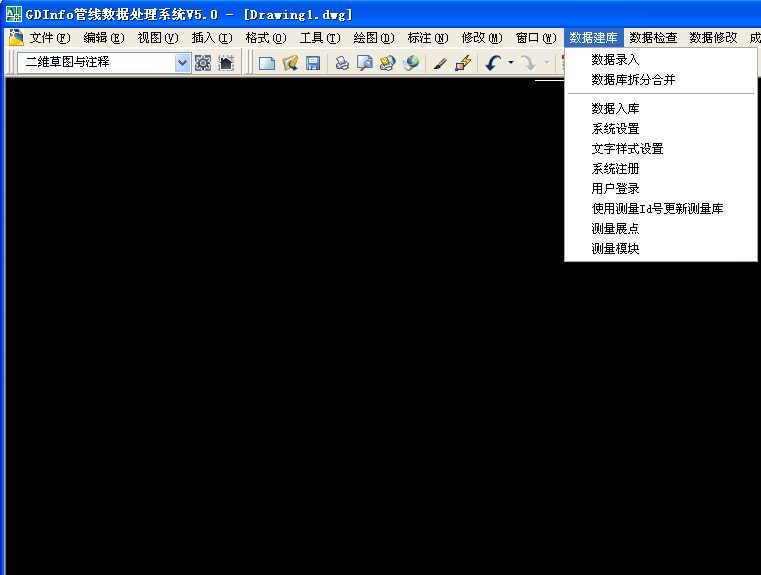The height and width of the screenshot is (575, 761).
Task: Click the My Workspace house icon
Action: (226, 63)
